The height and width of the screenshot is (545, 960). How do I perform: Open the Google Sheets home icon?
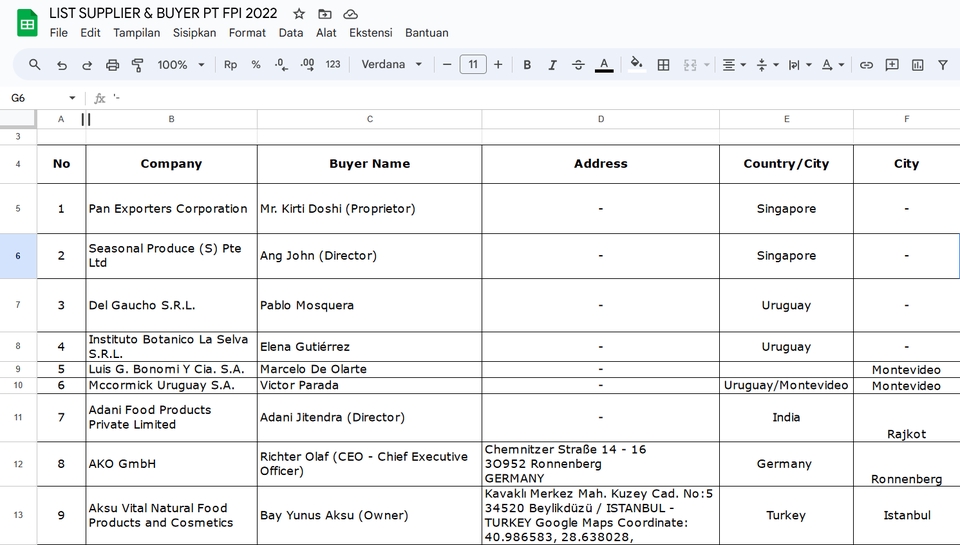pyautogui.click(x=28, y=23)
